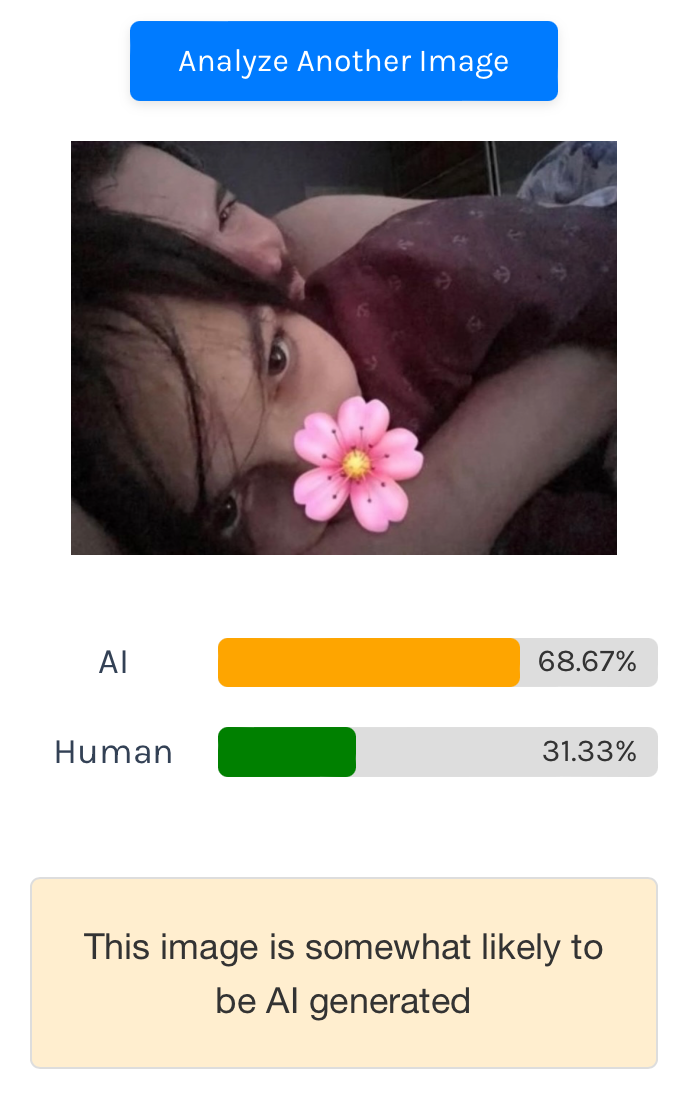Click the words 'be AI generated'

coord(343,1001)
